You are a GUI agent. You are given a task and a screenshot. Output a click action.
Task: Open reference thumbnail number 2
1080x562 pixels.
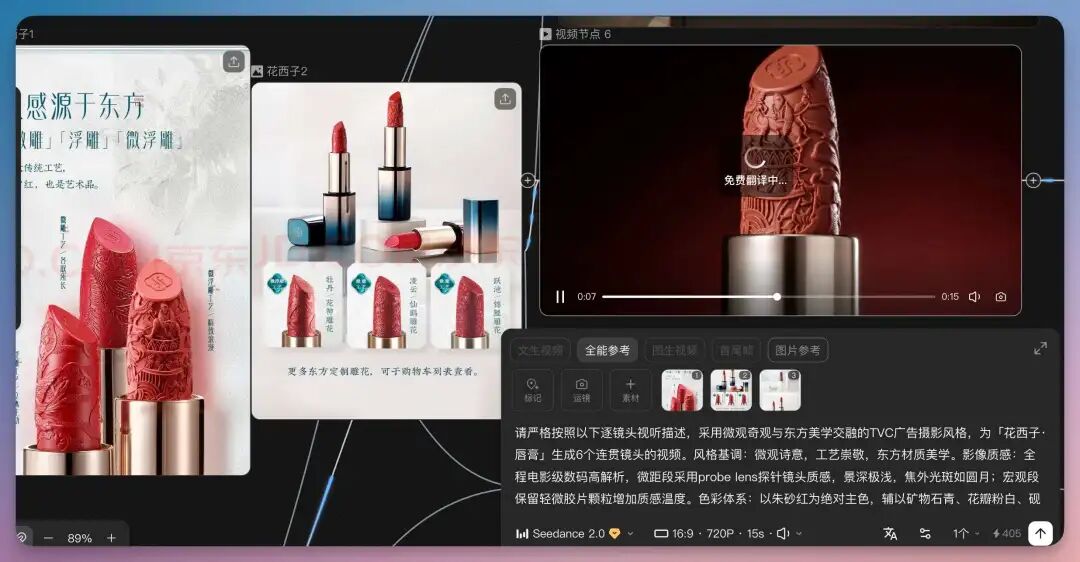click(x=731, y=391)
